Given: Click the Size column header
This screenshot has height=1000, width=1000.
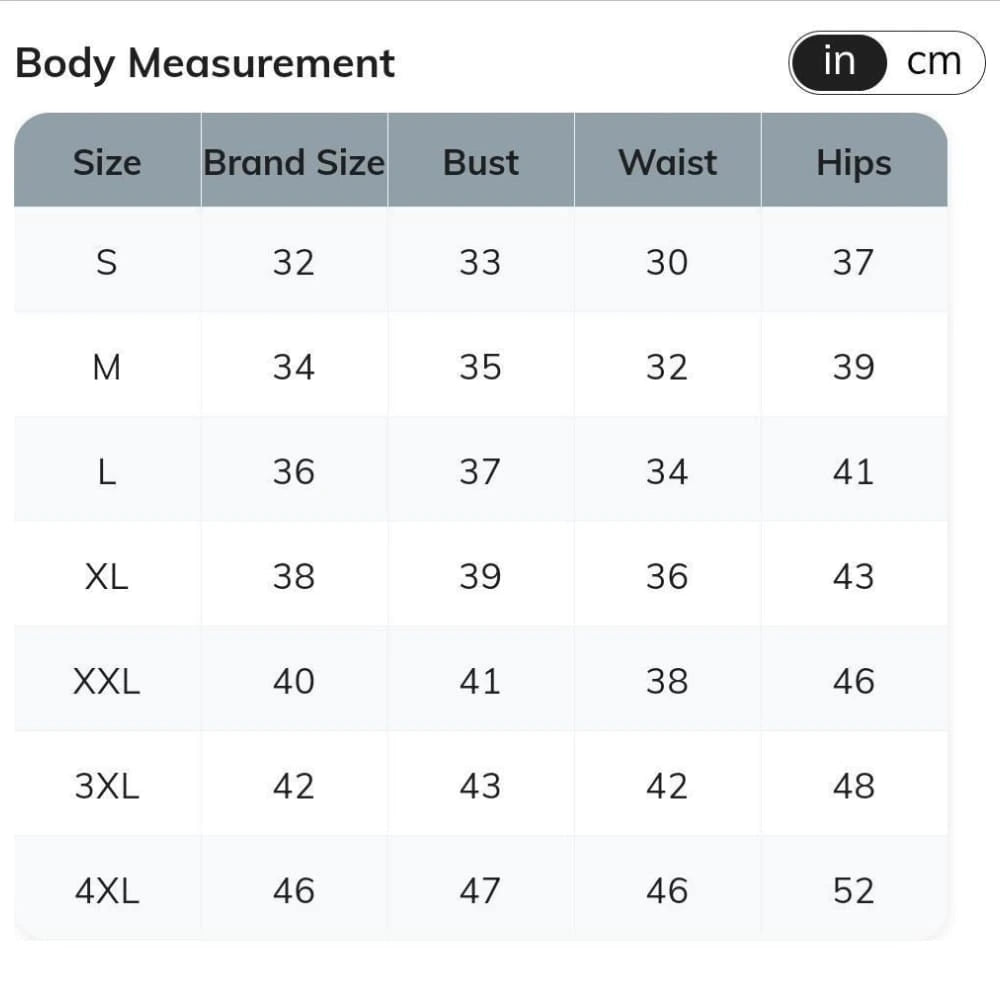Looking at the screenshot, I should tap(107, 162).
